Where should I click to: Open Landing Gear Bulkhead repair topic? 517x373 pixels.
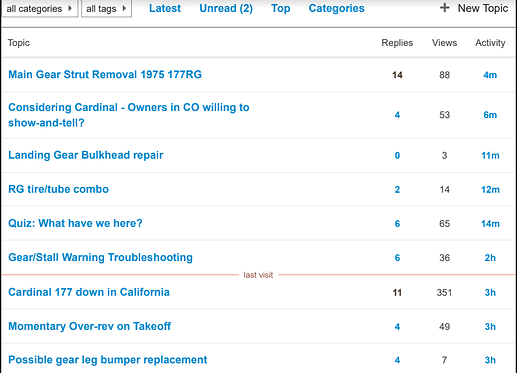click(x=86, y=155)
